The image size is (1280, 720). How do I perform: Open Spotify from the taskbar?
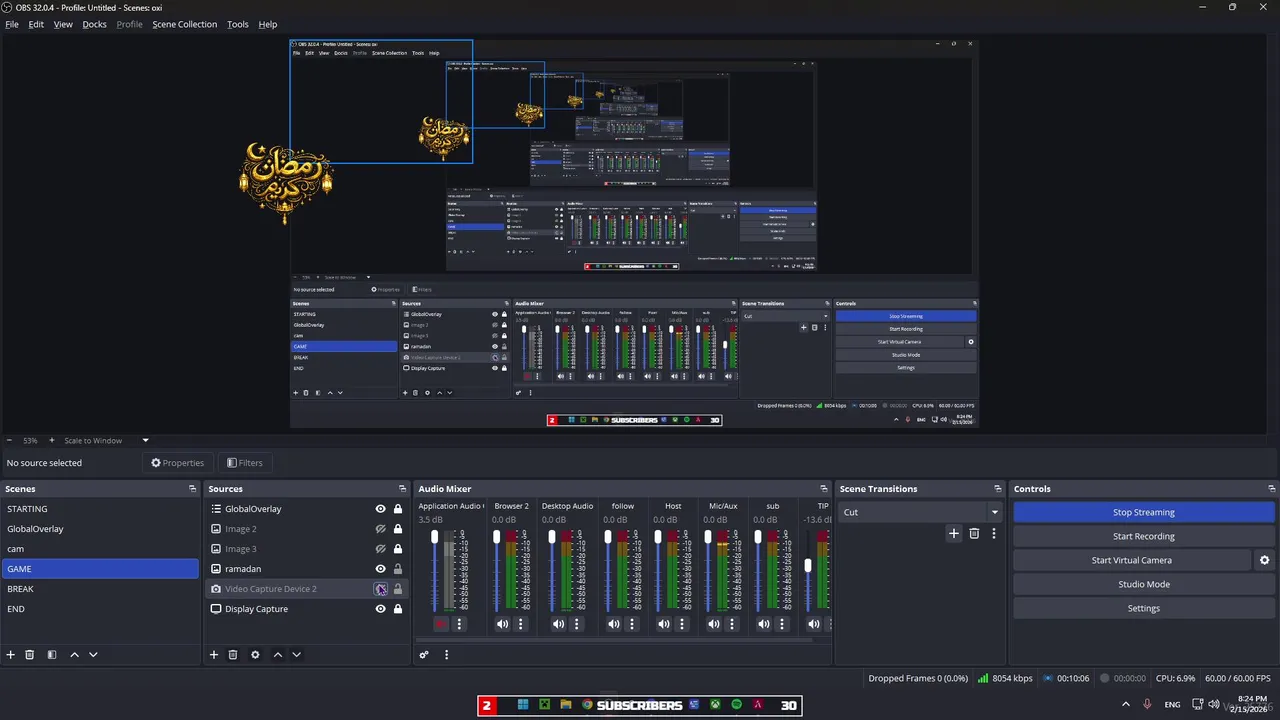click(x=737, y=705)
